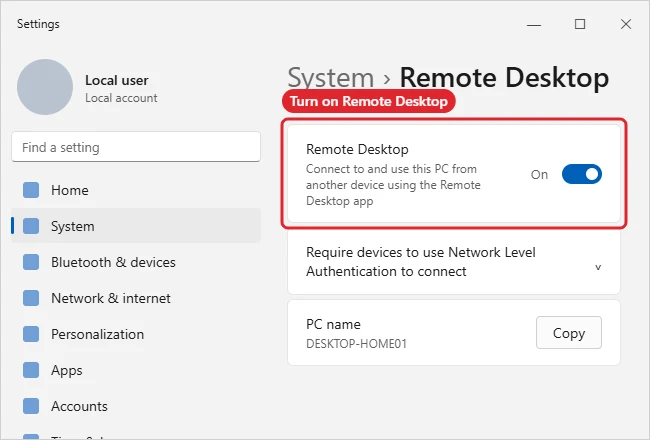Focus the Find a setting search box
The width and height of the screenshot is (650, 440).
click(136, 147)
